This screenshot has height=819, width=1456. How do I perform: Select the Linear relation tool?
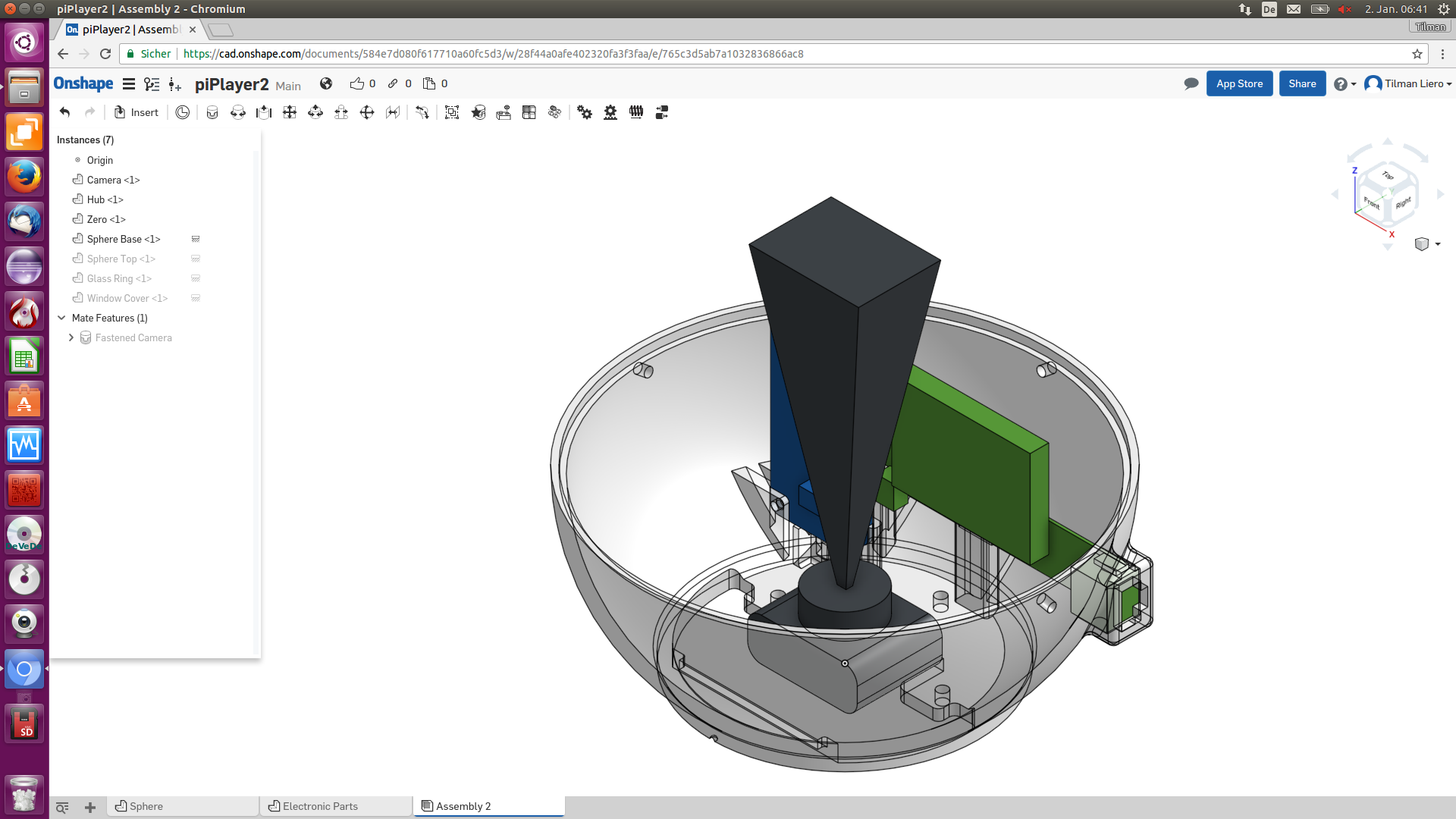pyautogui.click(x=662, y=112)
